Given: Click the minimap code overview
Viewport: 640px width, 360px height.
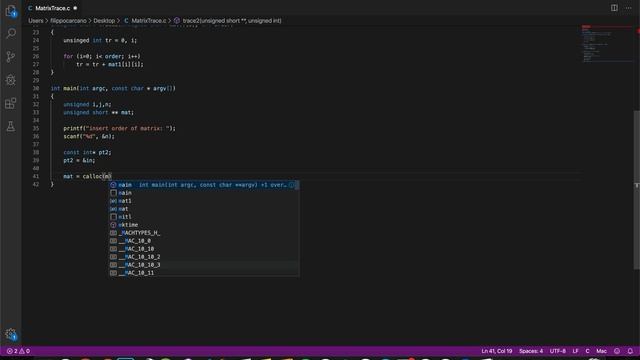Looking at the screenshot, I should (x=607, y=44).
